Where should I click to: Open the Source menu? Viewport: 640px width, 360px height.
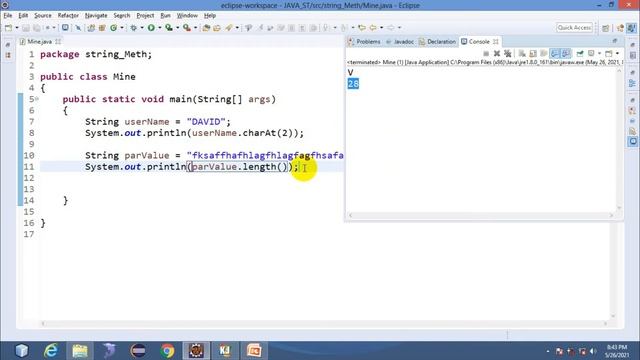pos(43,16)
